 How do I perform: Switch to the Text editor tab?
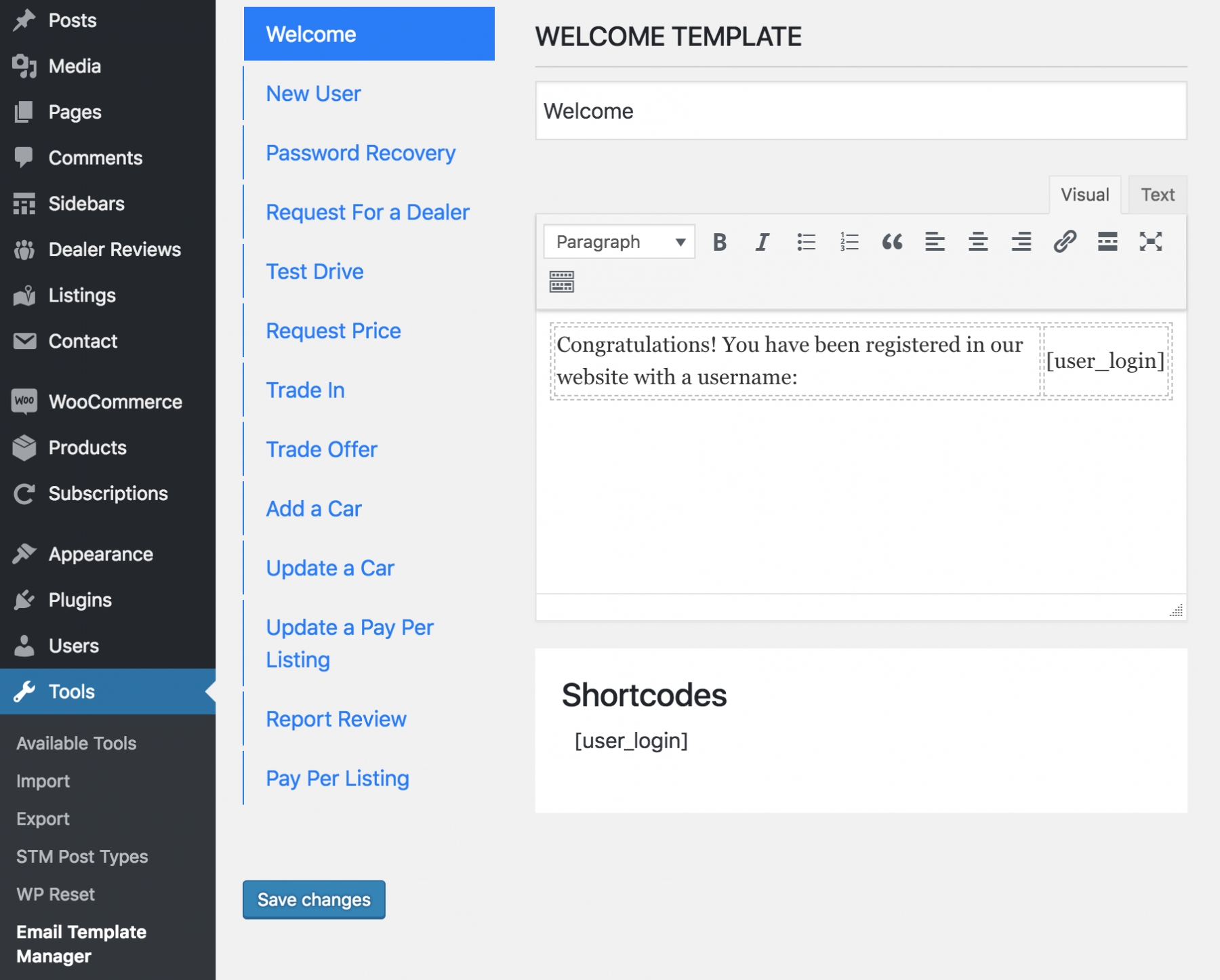[x=1157, y=195]
